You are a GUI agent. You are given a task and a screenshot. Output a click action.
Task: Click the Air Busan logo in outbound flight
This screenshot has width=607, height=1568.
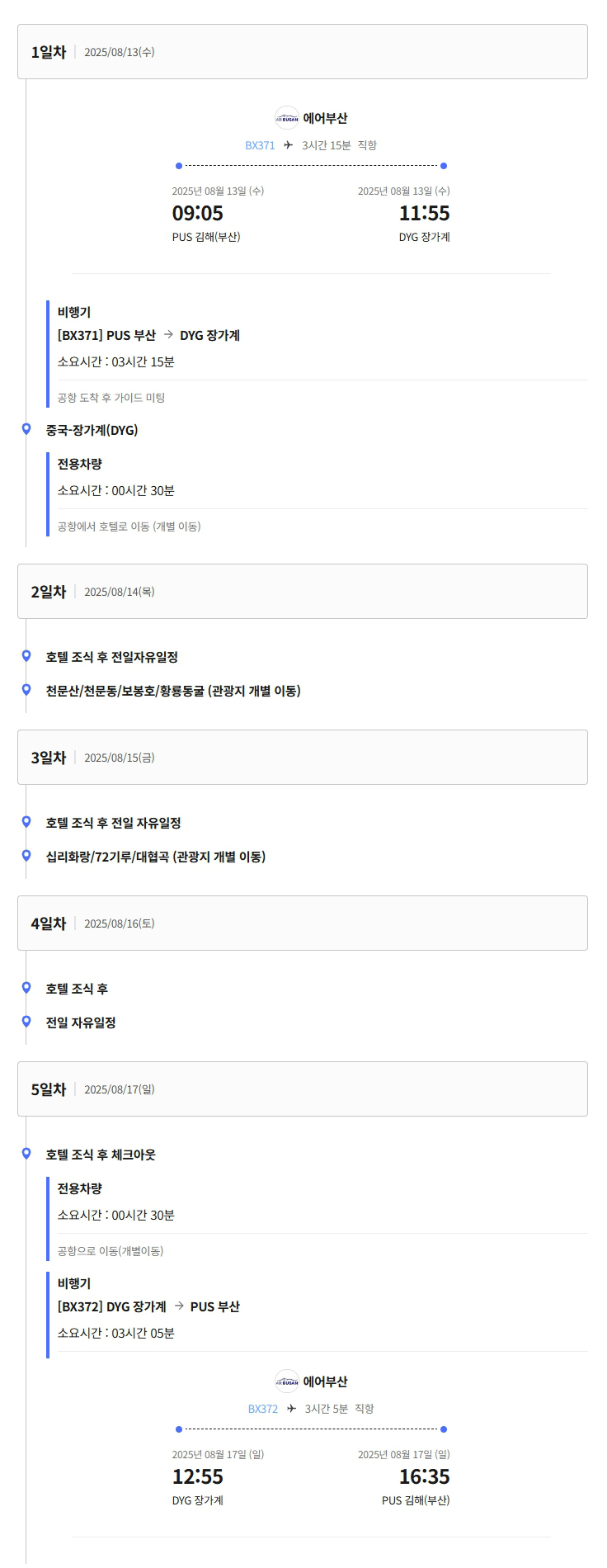pos(287,118)
